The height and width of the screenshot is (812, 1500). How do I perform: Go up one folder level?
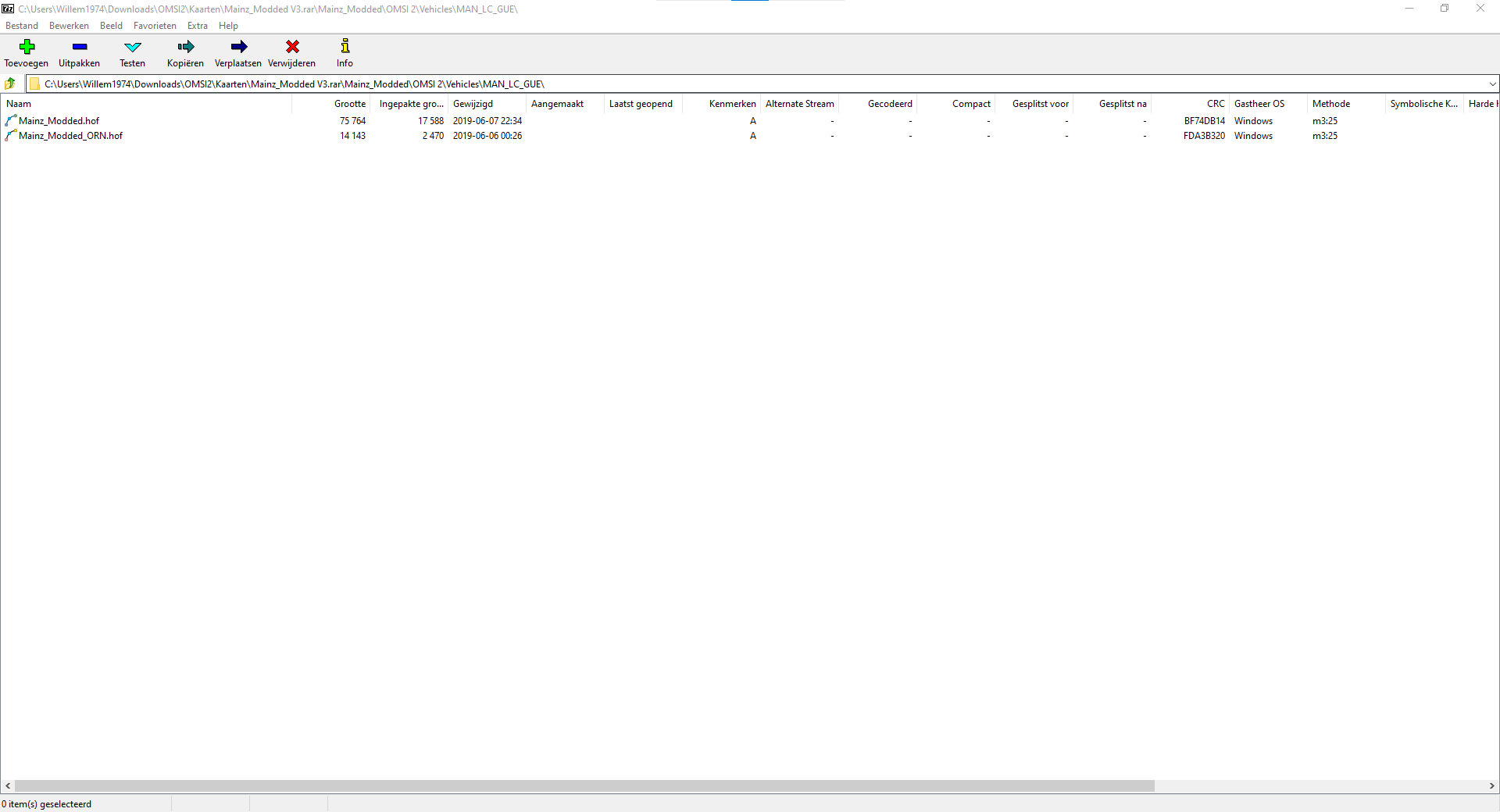(10, 84)
